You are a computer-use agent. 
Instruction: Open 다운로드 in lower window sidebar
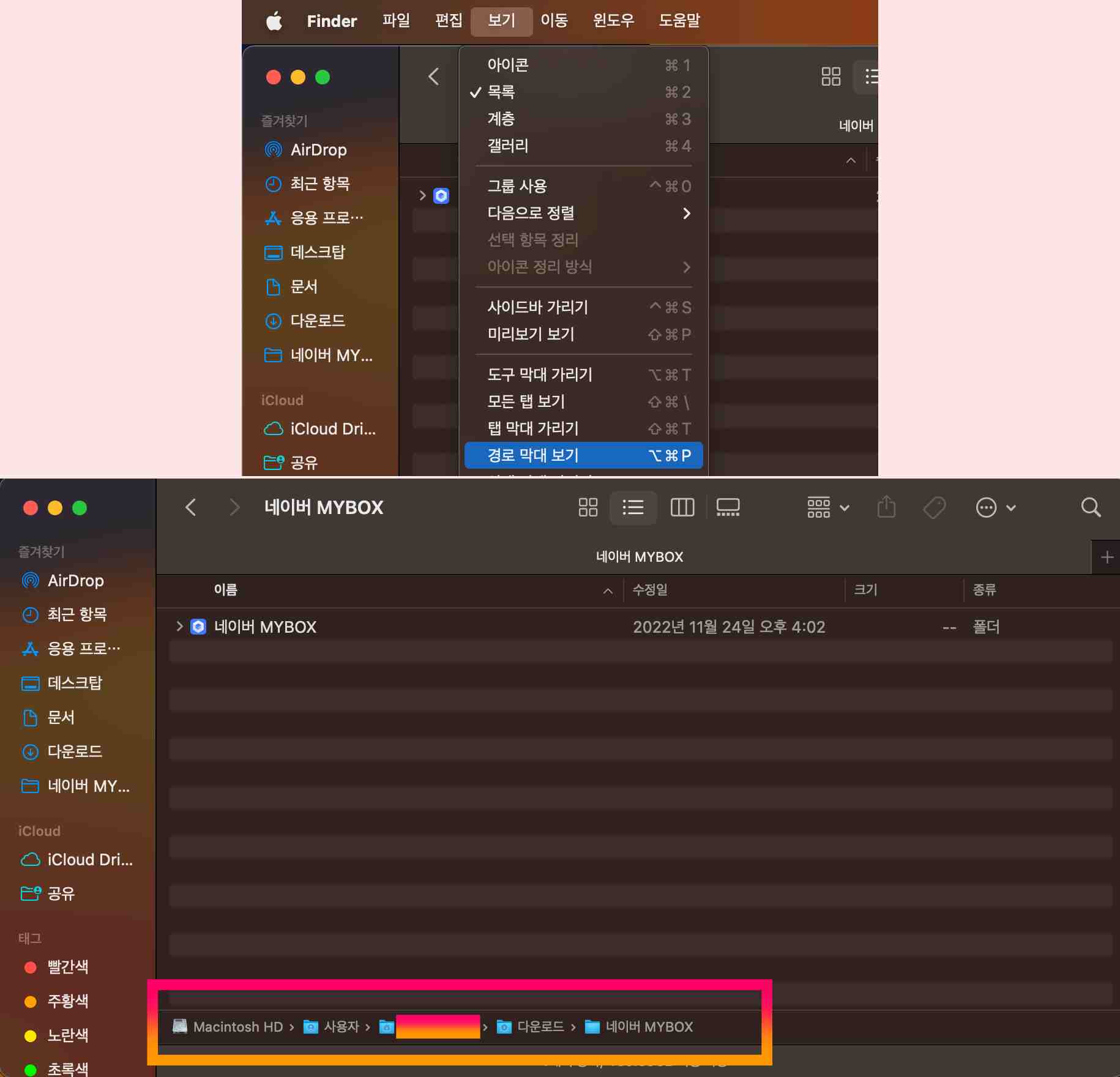pos(61,751)
